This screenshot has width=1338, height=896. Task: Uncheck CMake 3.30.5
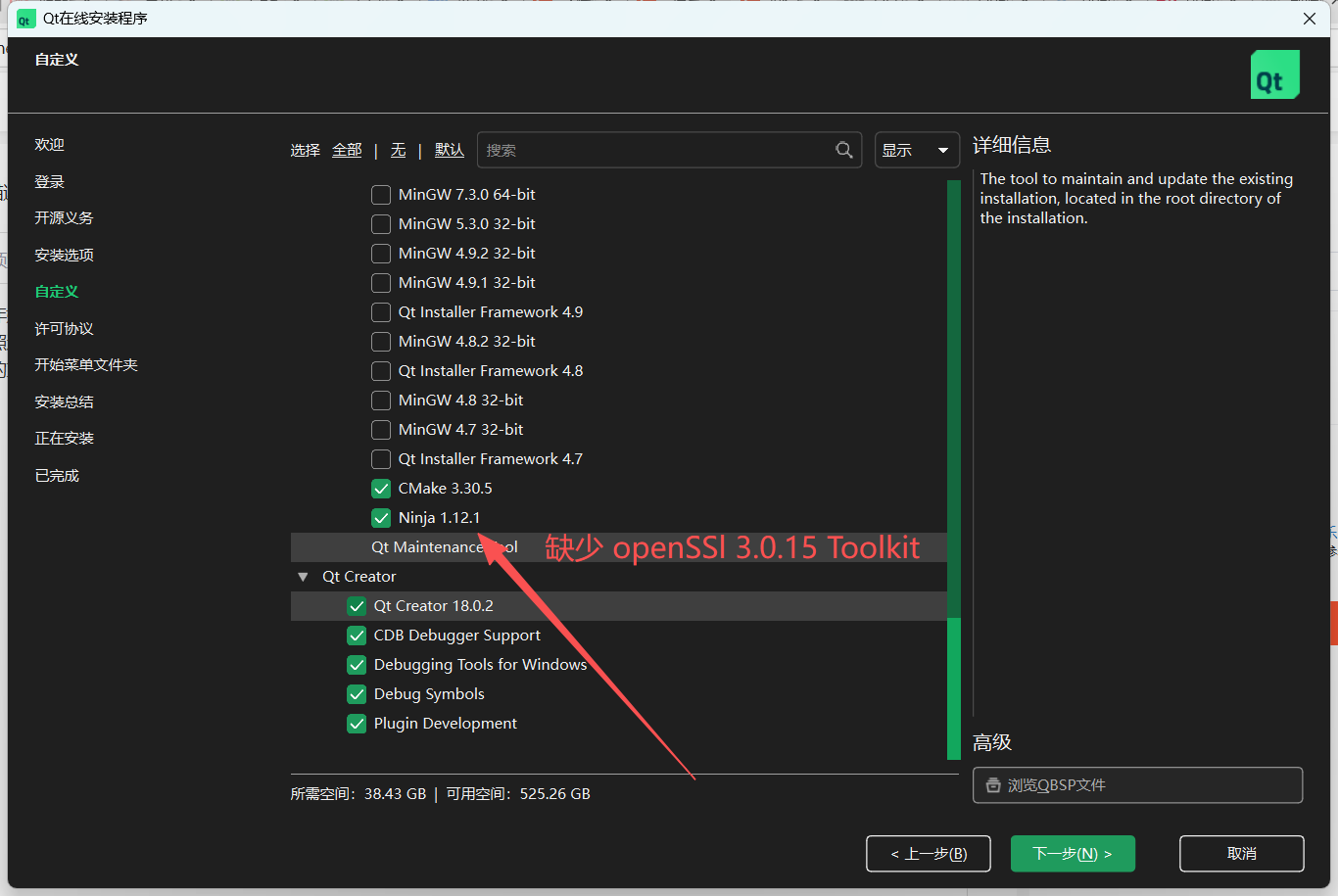point(381,489)
